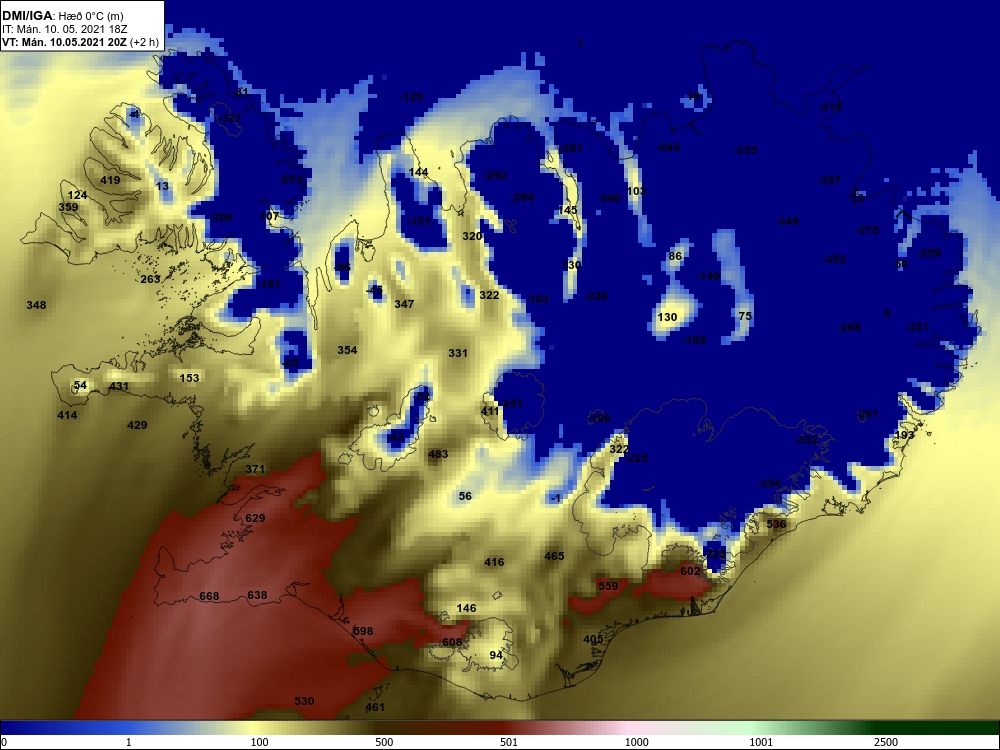
Task: Click the map value '536'
Action: point(776,524)
